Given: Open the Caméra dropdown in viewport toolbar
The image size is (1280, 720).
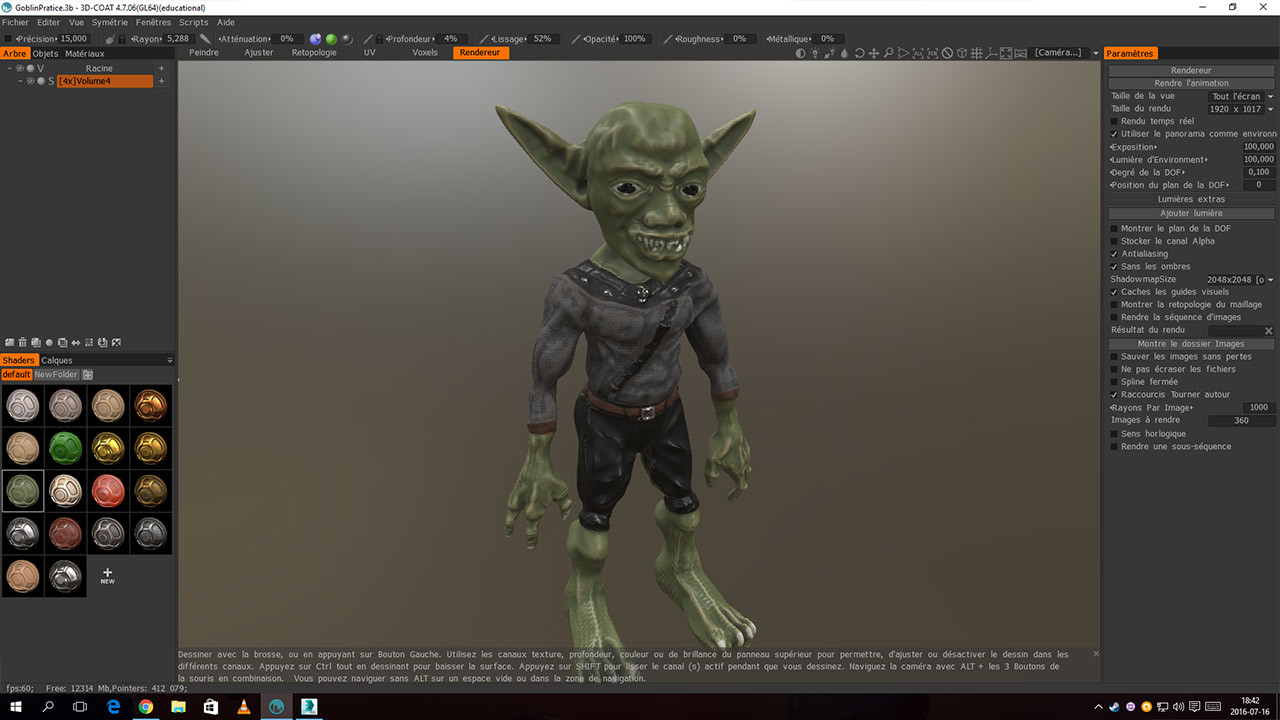Looking at the screenshot, I should [x=1064, y=53].
